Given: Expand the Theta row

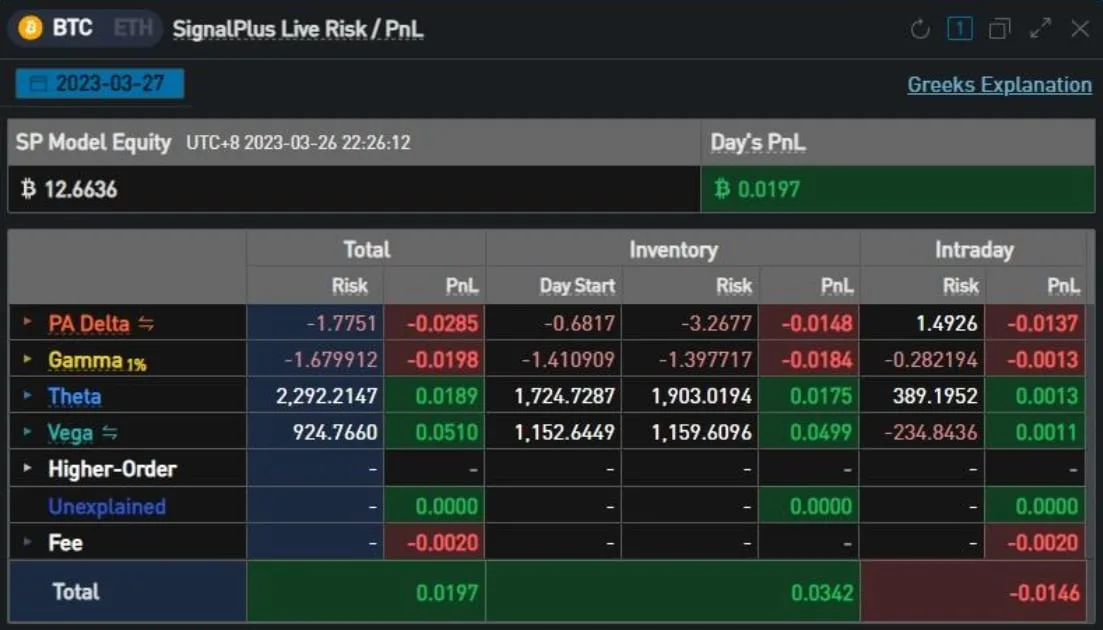Looking at the screenshot, I should coord(27,395).
